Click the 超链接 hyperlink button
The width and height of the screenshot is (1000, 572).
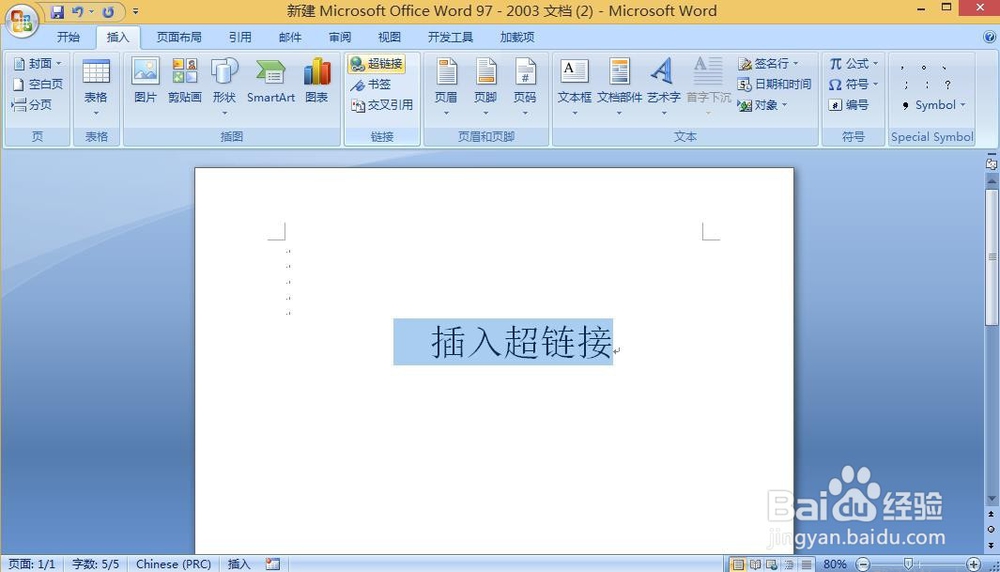(377, 64)
